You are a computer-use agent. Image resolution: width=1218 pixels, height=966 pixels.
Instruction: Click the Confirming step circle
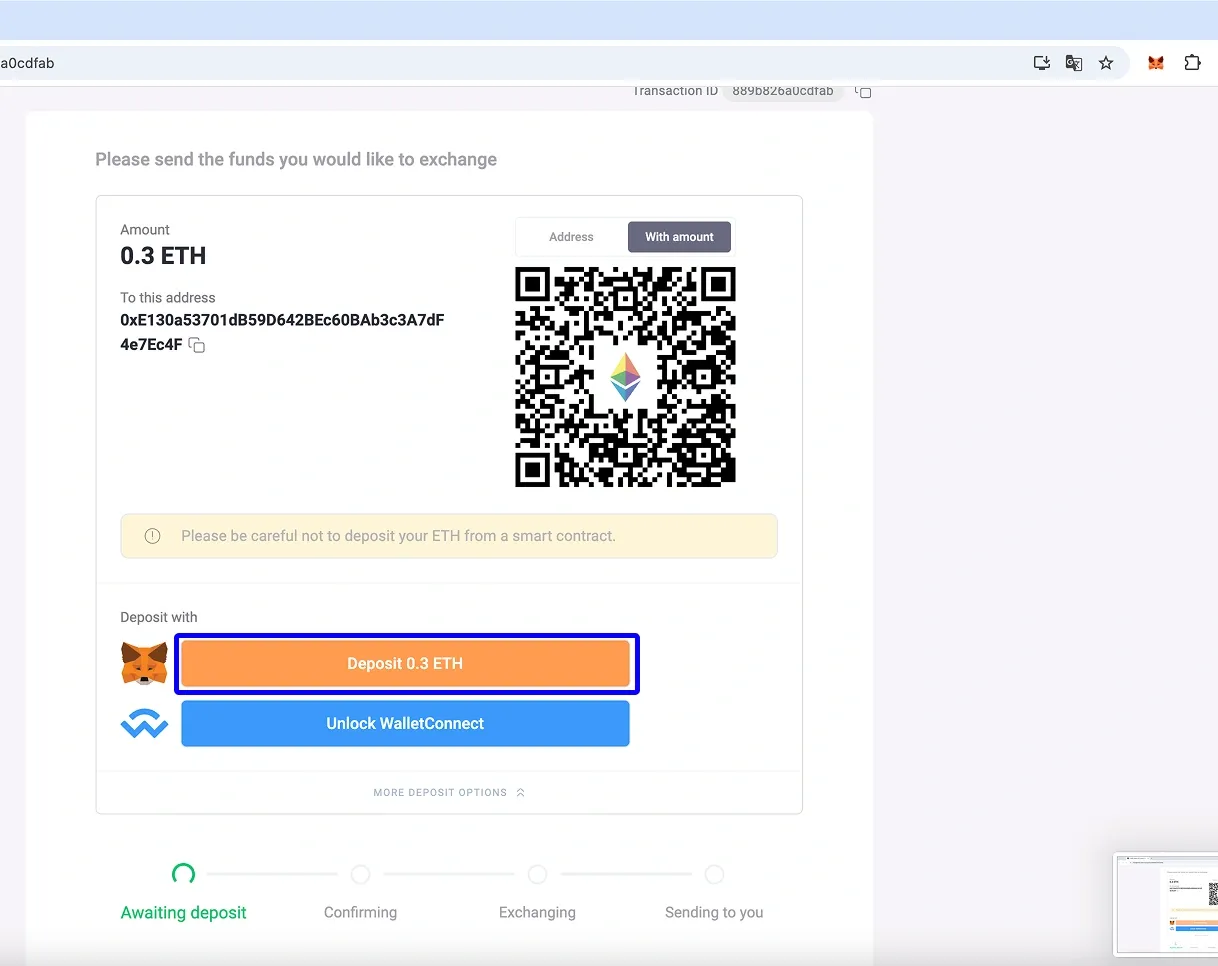tap(360, 875)
